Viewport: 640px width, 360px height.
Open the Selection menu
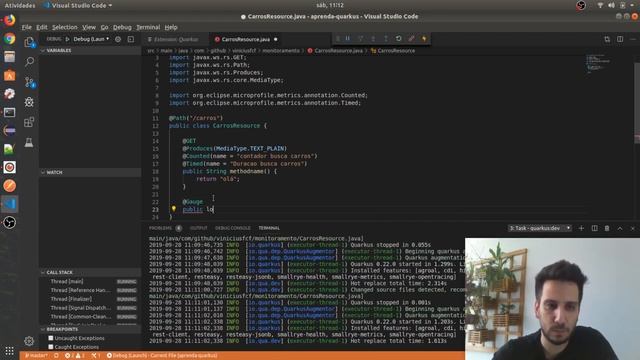[x=64, y=27]
